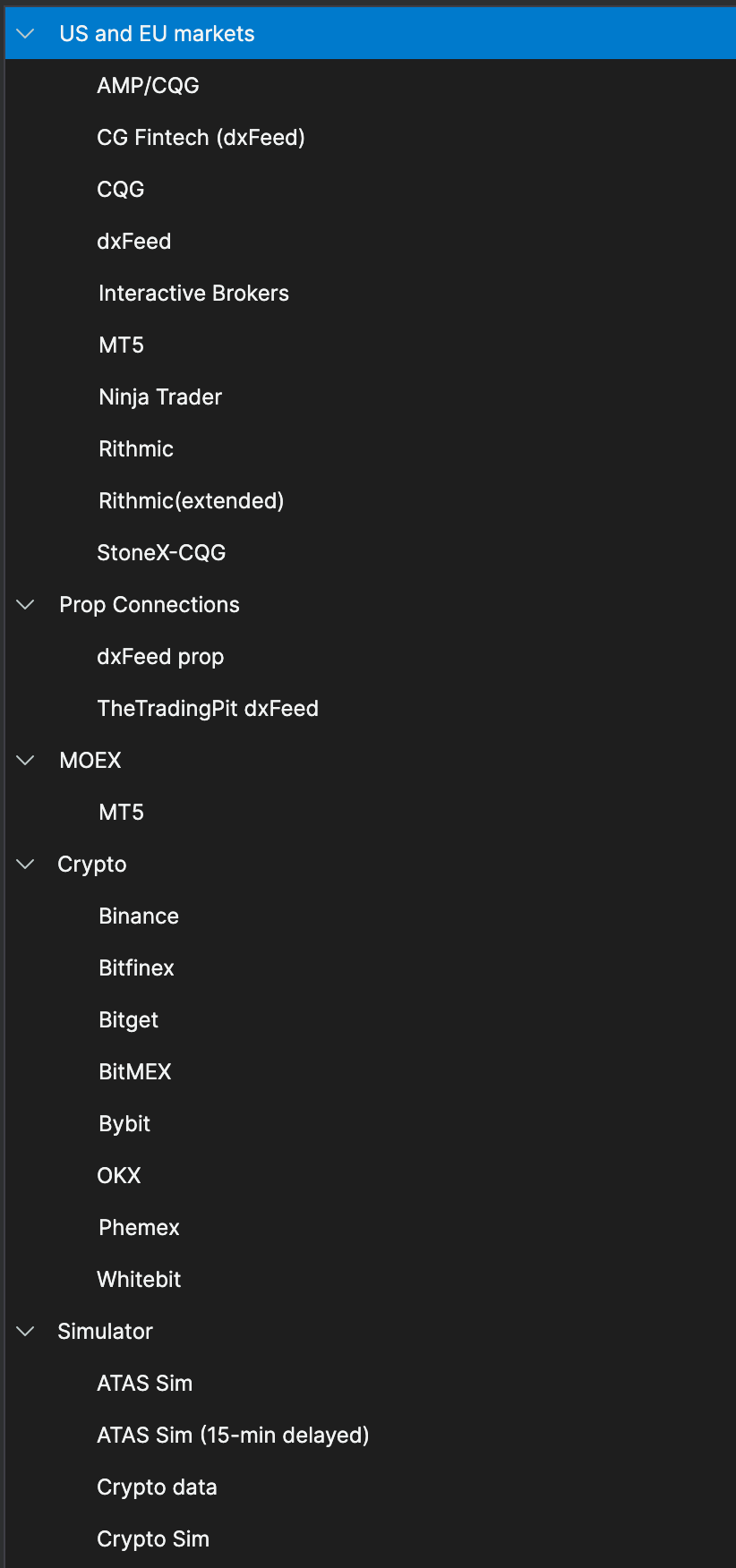Choose the Binance crypto connection
The image size is (736, 1568).
click(138, 916)
